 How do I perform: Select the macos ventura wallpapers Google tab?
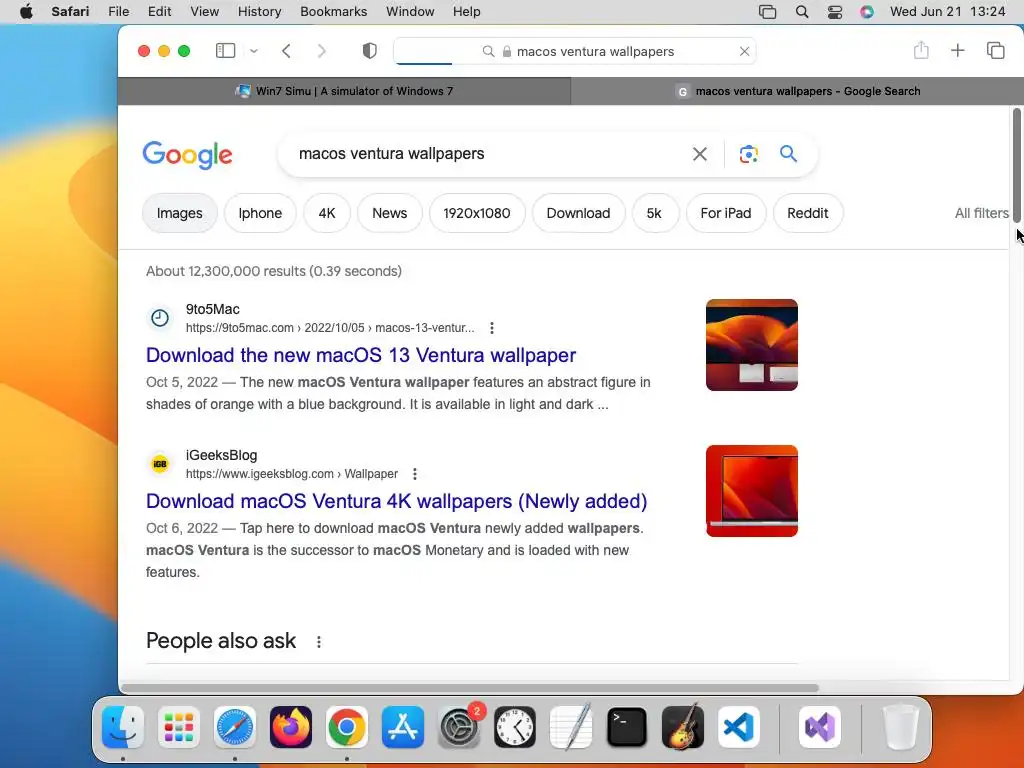pos(797,91)
